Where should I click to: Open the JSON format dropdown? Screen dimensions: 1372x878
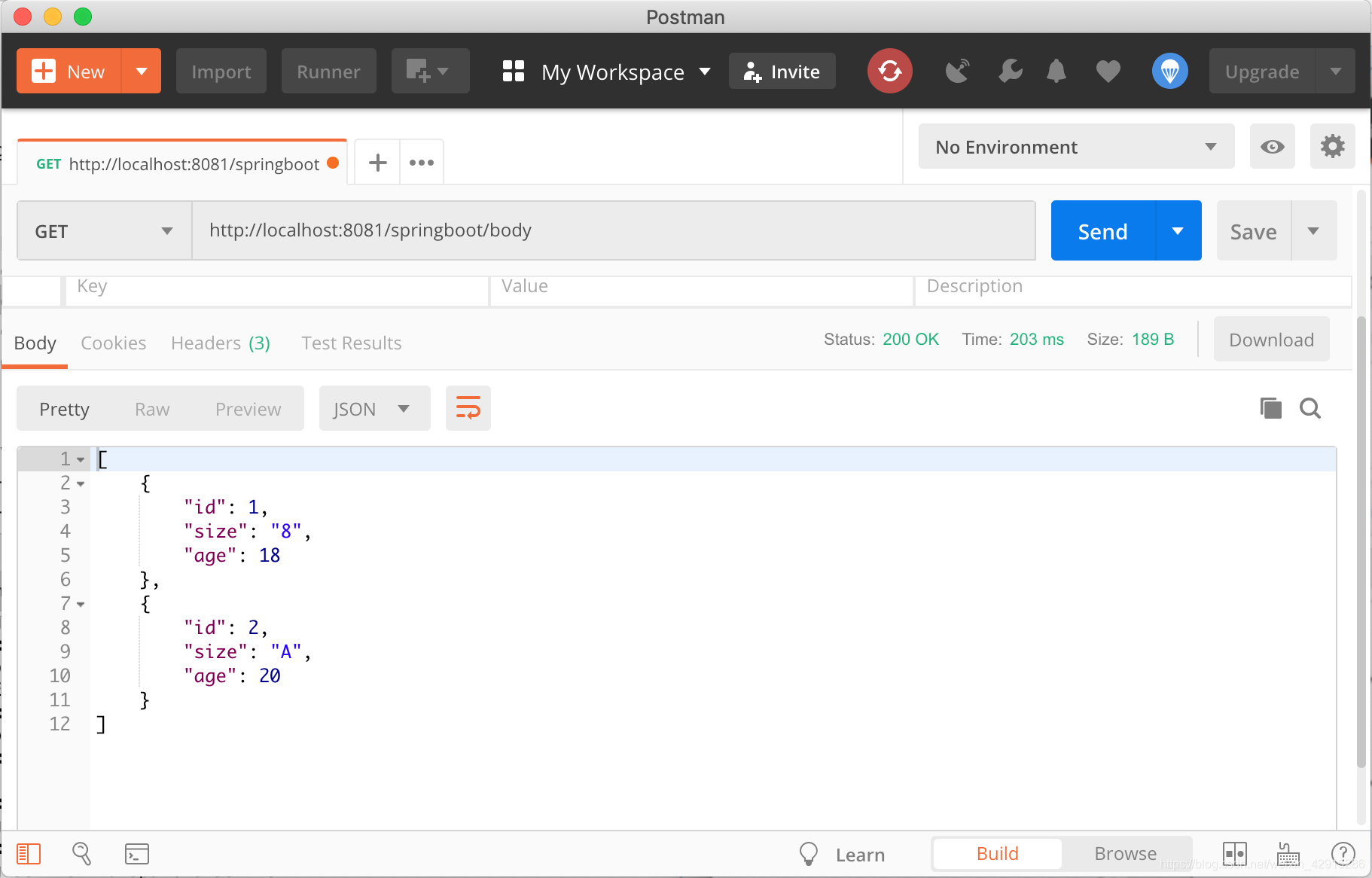pos(374,408)
